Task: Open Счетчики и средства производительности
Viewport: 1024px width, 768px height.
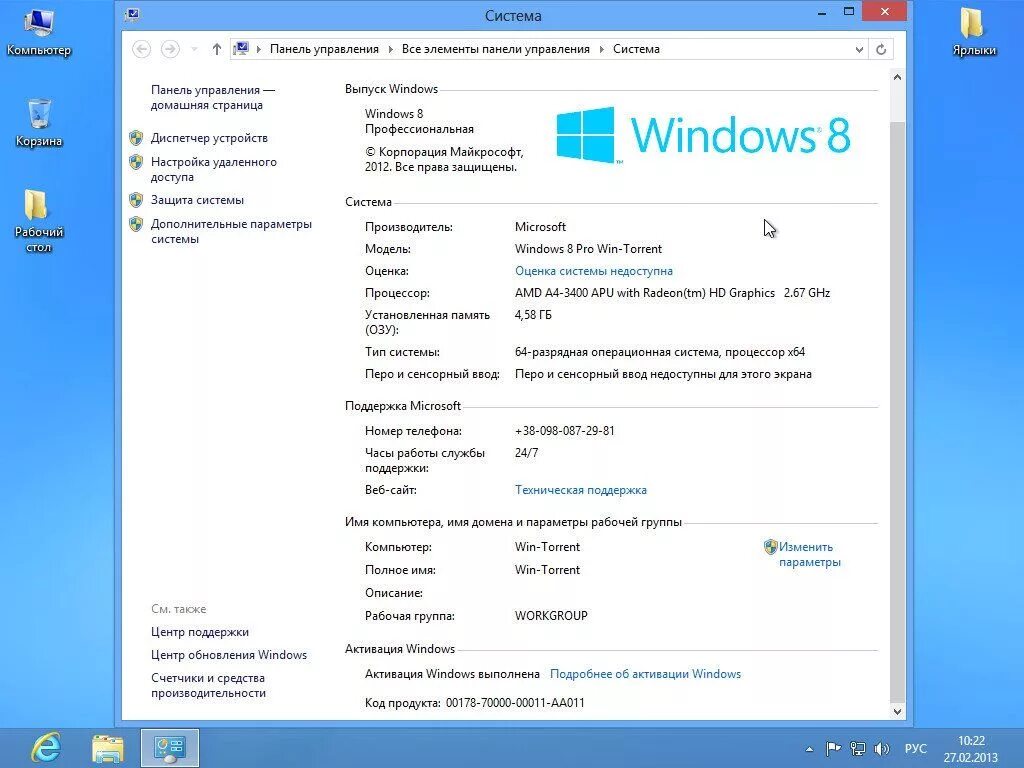Action: click(208, 686)
